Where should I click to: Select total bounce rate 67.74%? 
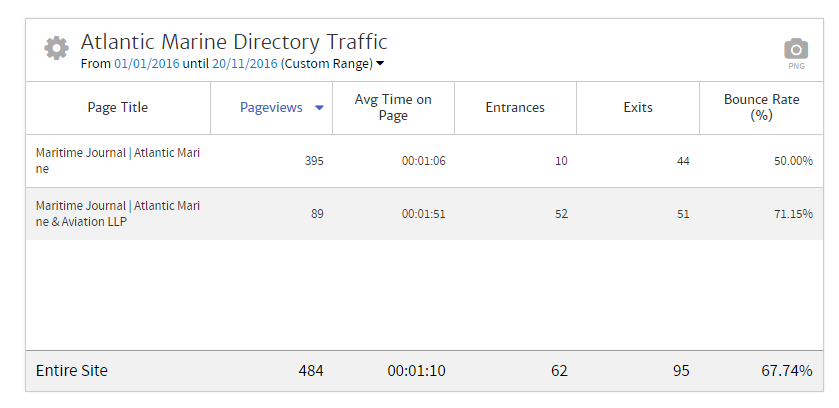coord(787,371)
